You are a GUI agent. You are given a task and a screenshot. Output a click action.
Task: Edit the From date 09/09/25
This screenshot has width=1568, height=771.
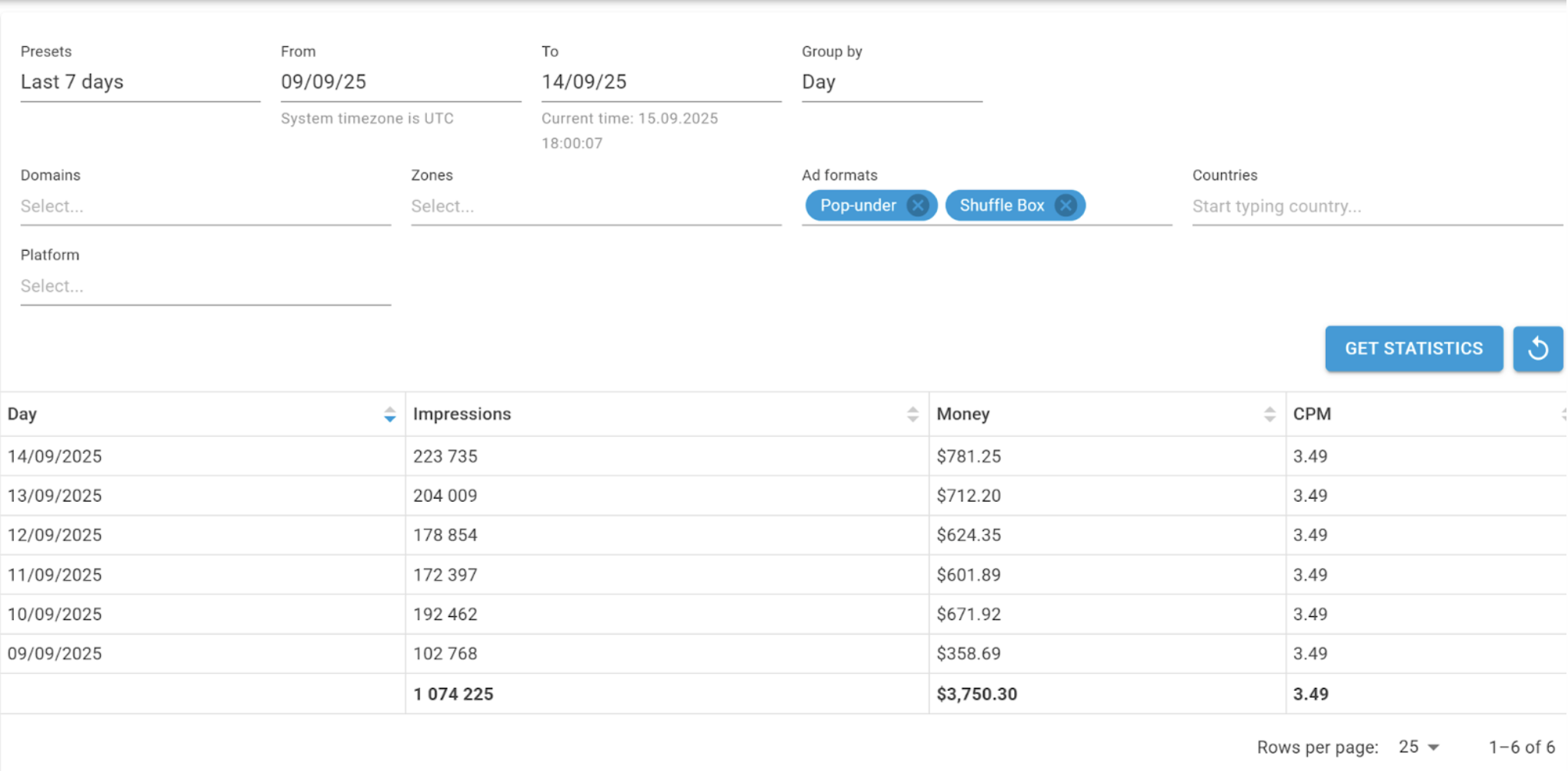click(401, 82)
